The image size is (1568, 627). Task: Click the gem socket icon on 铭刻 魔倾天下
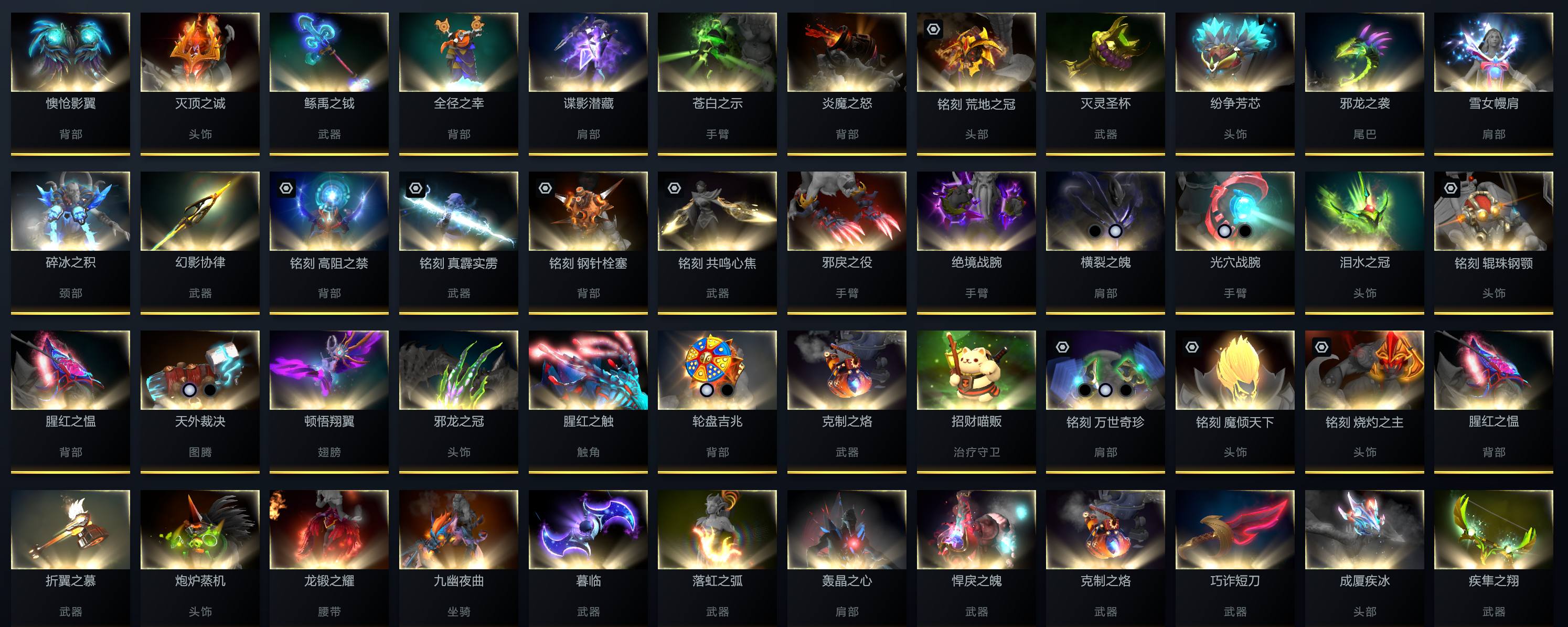point(1192,347)
